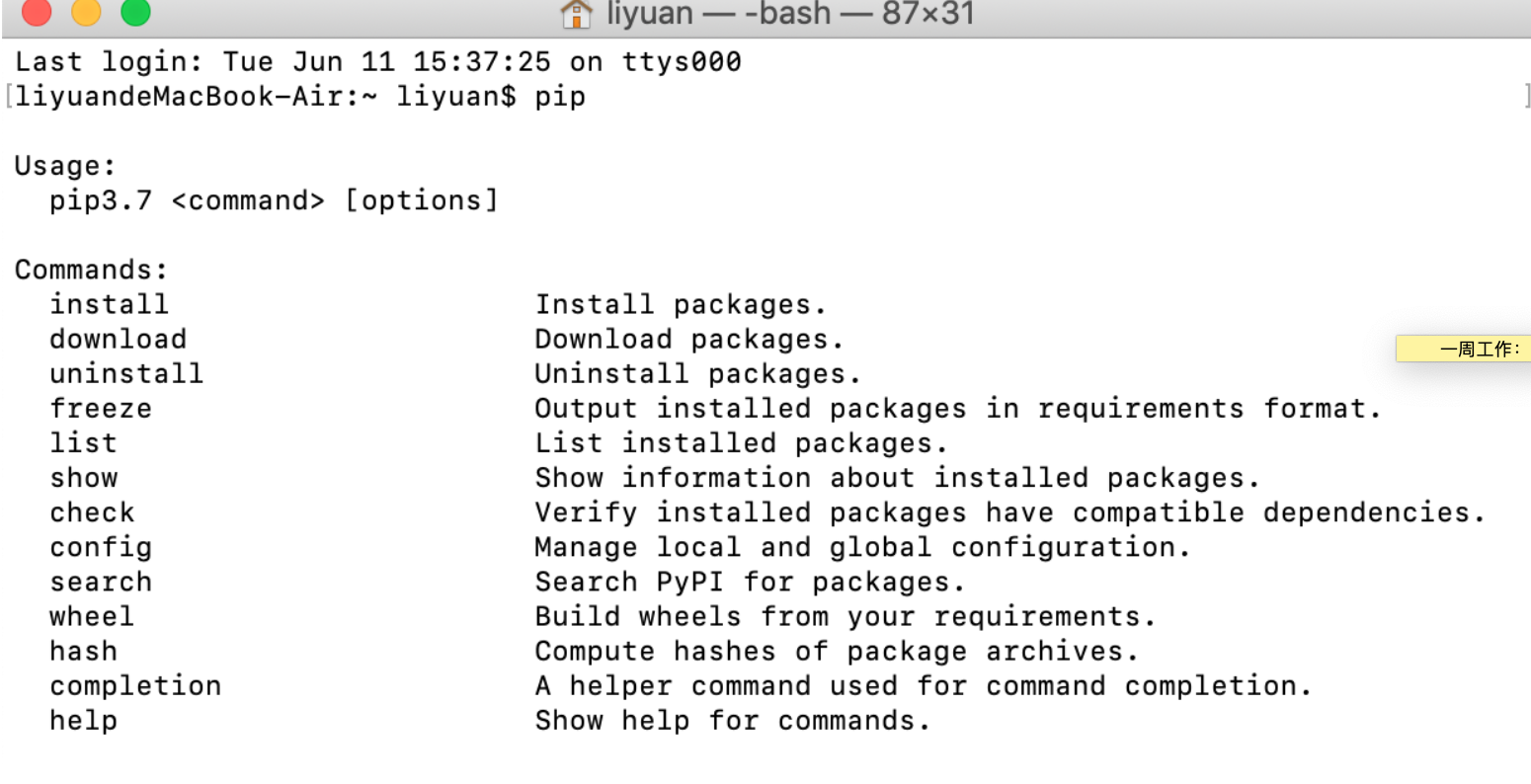
Task: Click the "config" command name
Action: (101, 547)
